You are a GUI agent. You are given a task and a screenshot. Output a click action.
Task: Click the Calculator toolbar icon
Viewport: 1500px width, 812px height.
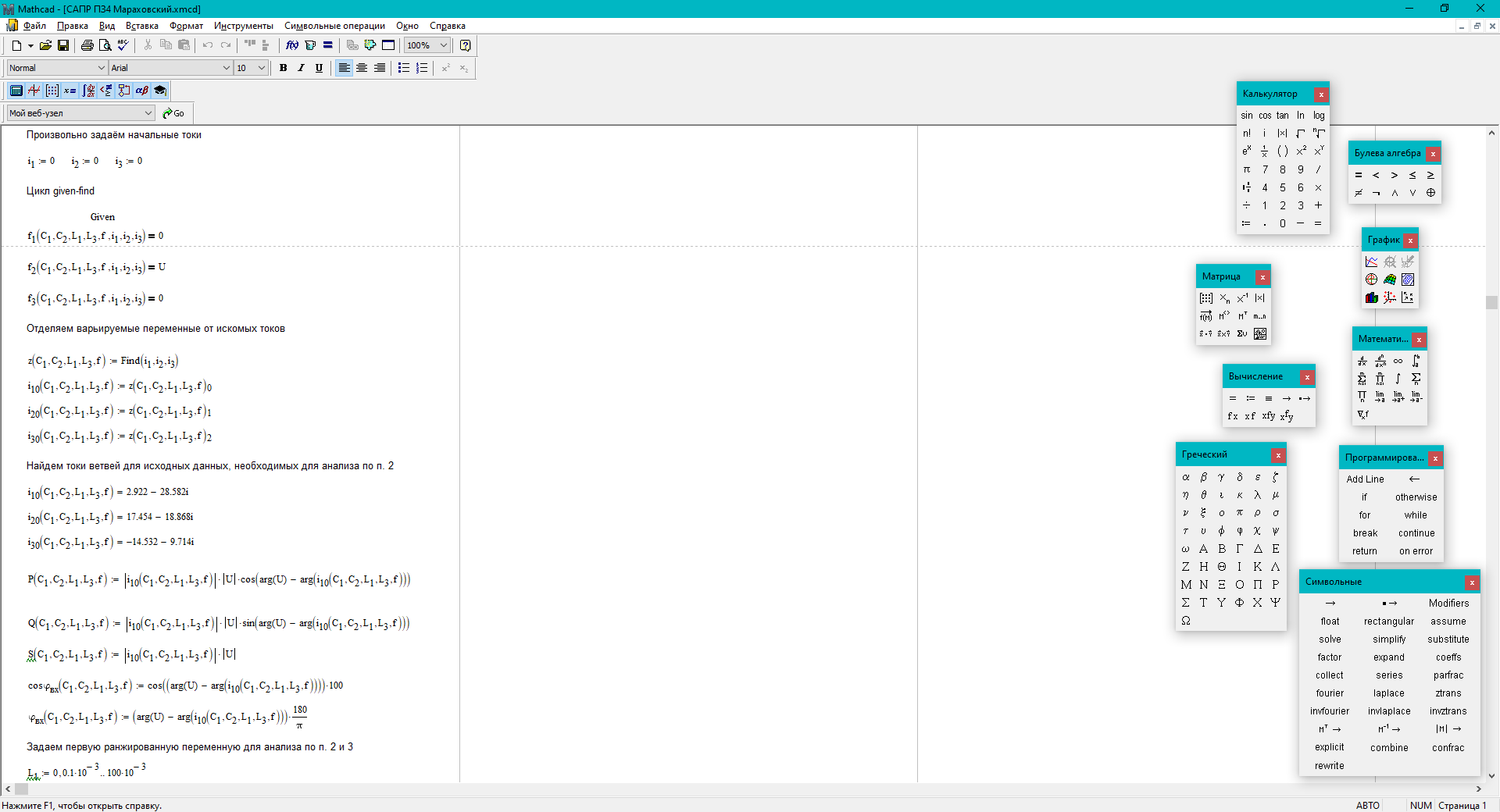[16, 91]
